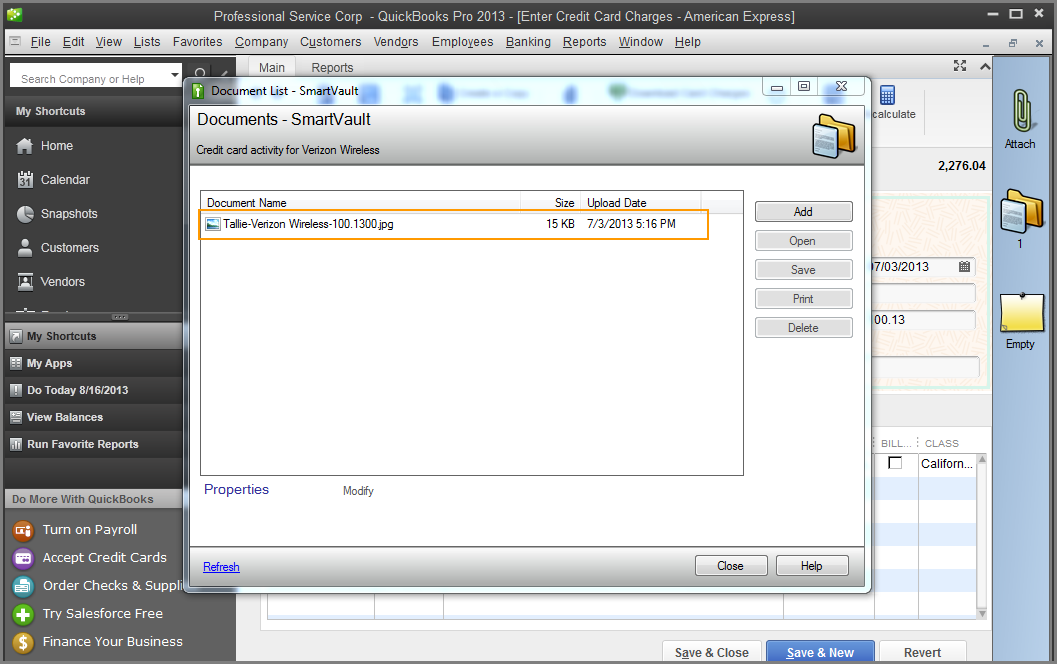
Task: Expand the Search Company or Help dropdown
Action: coord(175,75)
